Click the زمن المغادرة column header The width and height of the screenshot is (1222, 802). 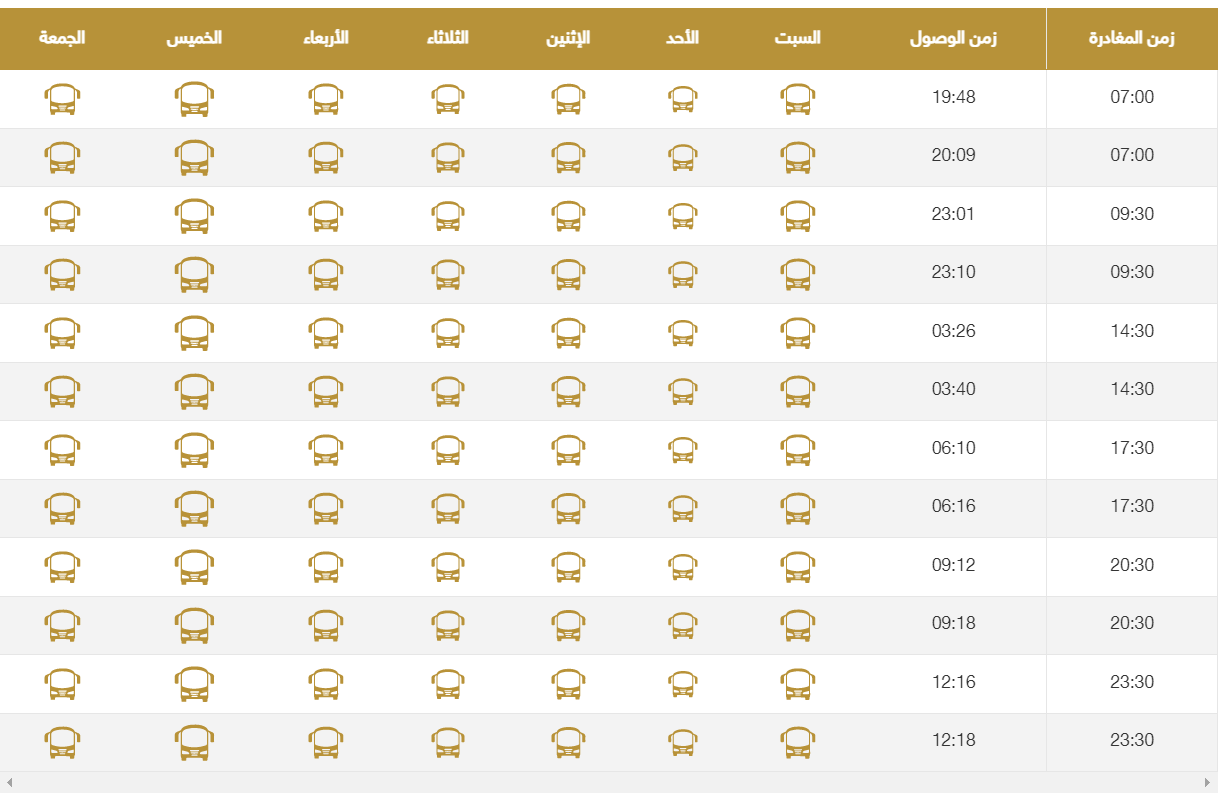[x=1131, y=39]
